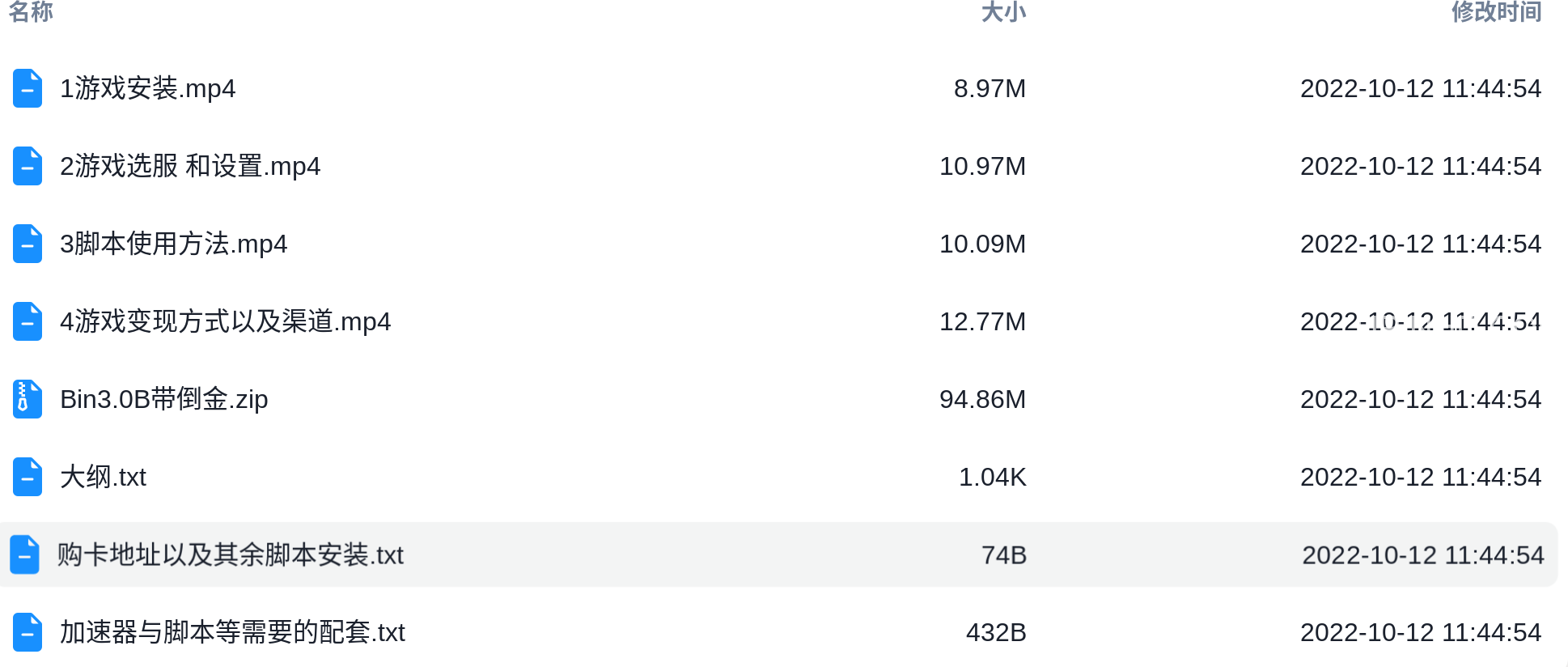Open 加速器与脚本等需要的配套.txt file name

[233, 632]
